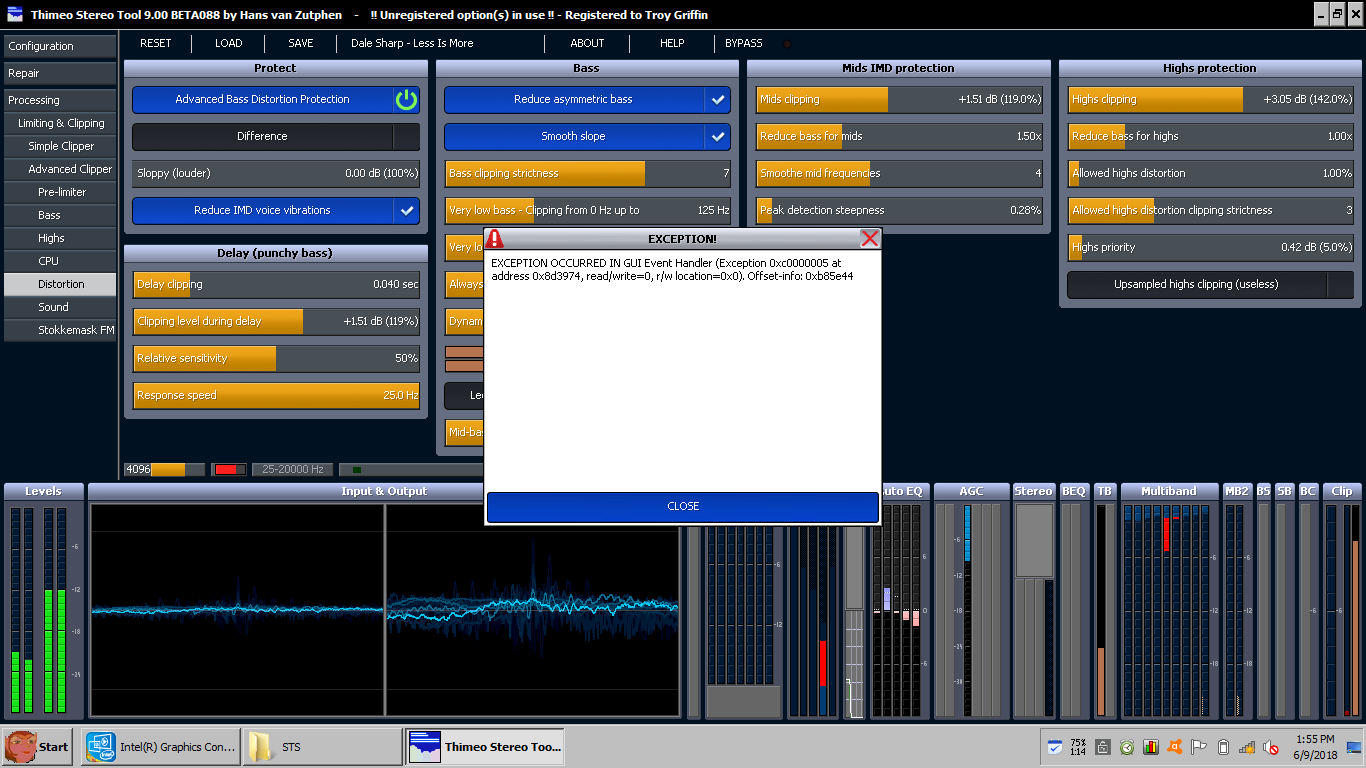Open the colored bar chart tray icon
Image resolution: width=1366 pixels, height=768 pixels.
pos(1150,747)
